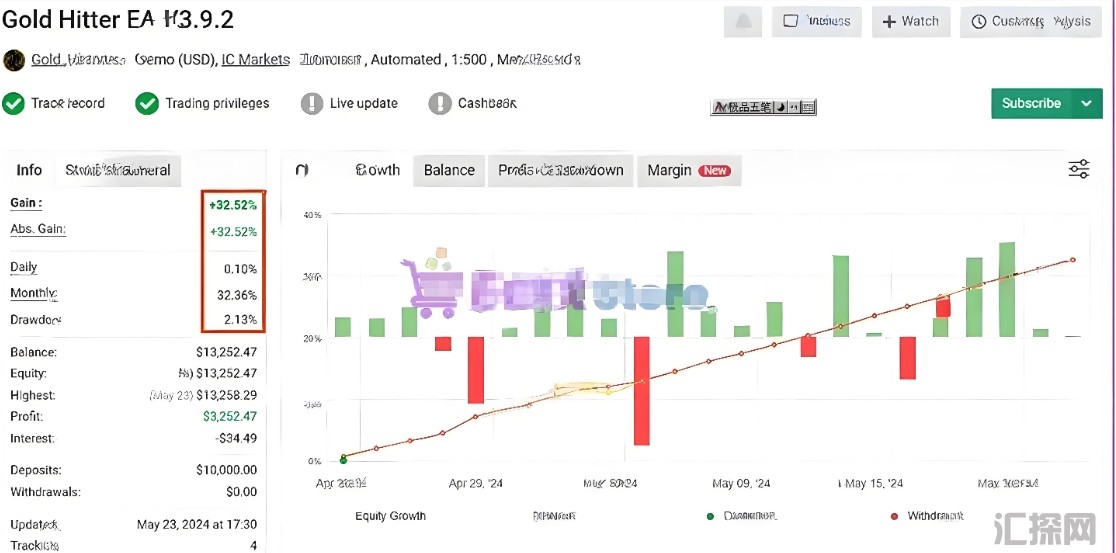The width and height of the screenshot is (1116, 553).
Task: Click Withdrawals value $0.00
Action: (x=241, y=491)
